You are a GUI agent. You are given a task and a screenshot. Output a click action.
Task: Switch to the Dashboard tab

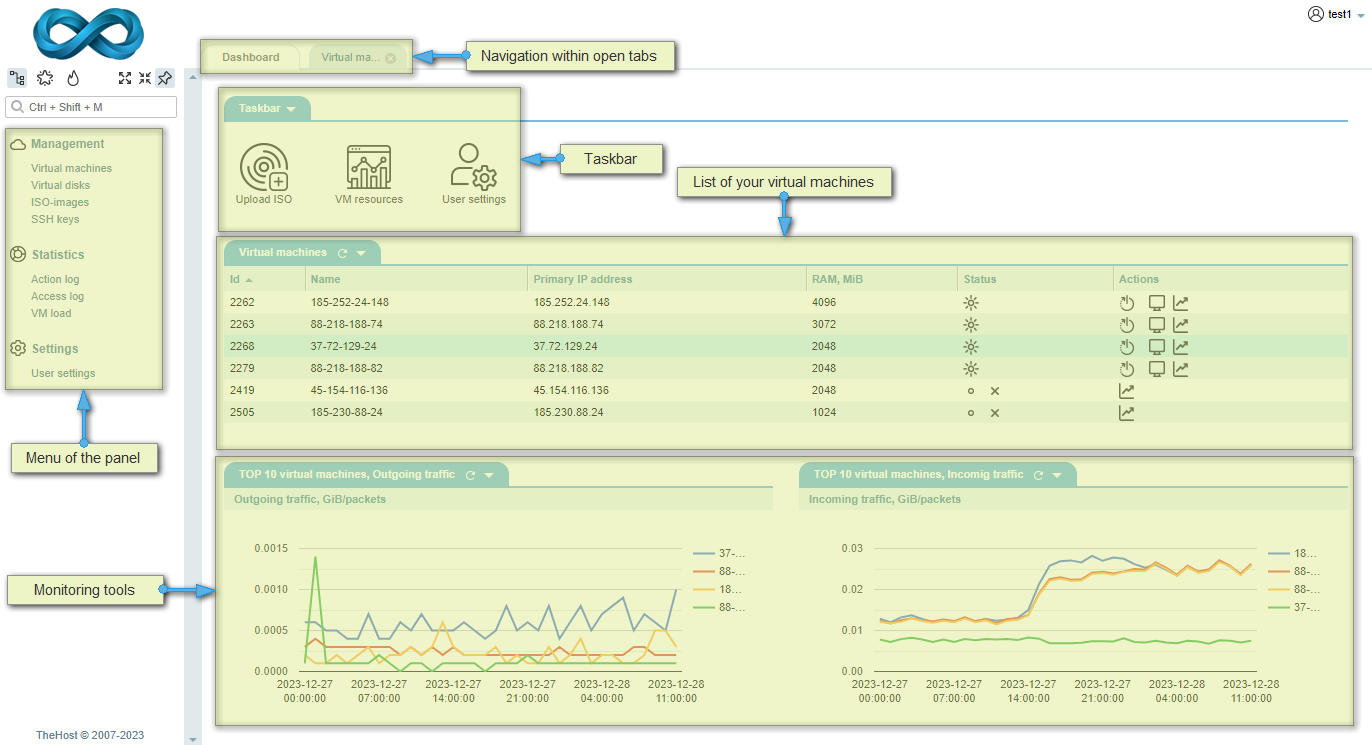251,57
